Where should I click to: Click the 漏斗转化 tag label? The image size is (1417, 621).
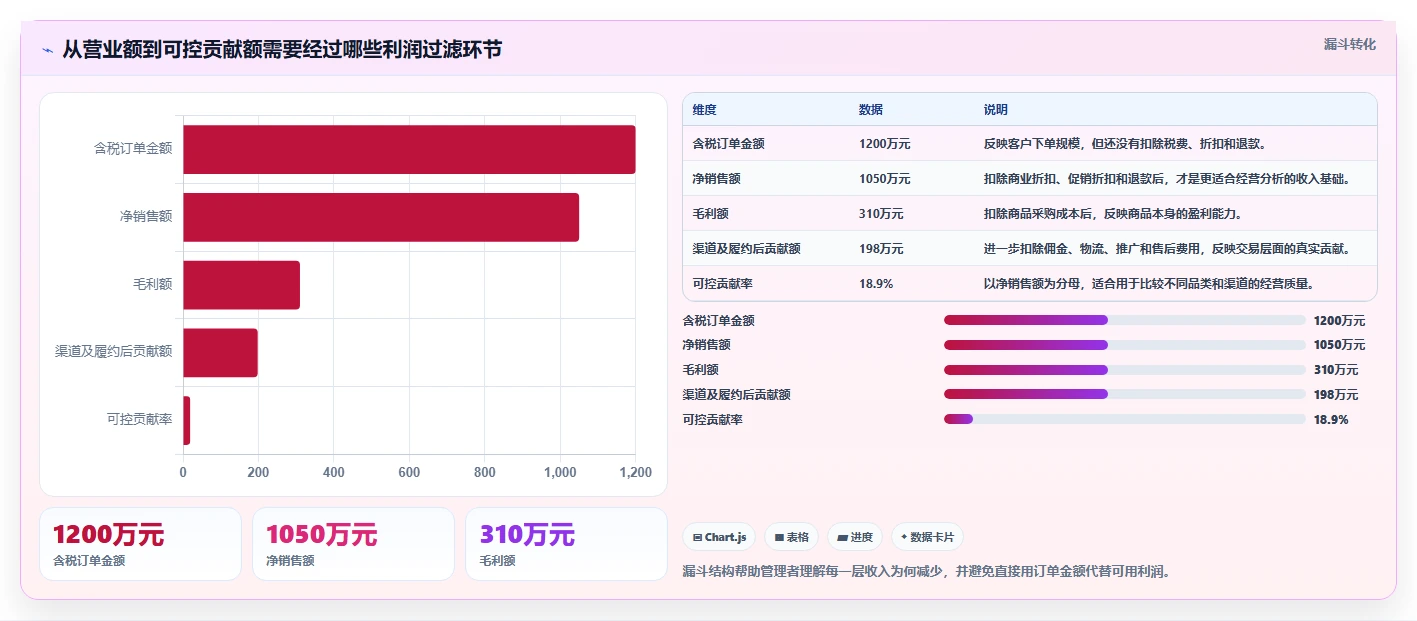click(x=1349, y=44)
